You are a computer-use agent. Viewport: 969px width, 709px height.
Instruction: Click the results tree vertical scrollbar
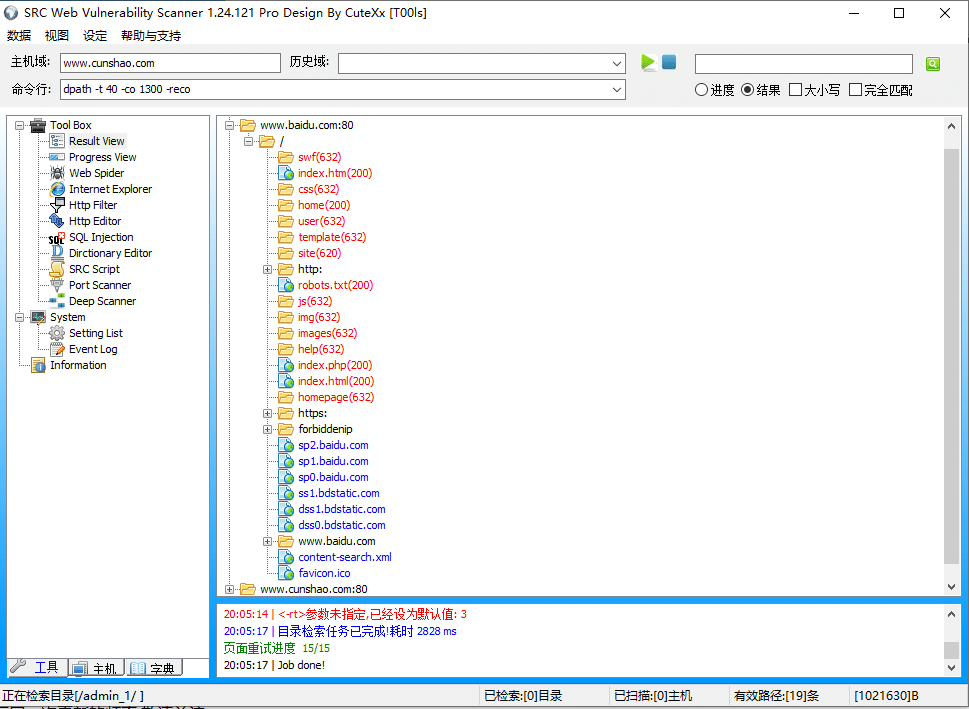coord(951,350)
